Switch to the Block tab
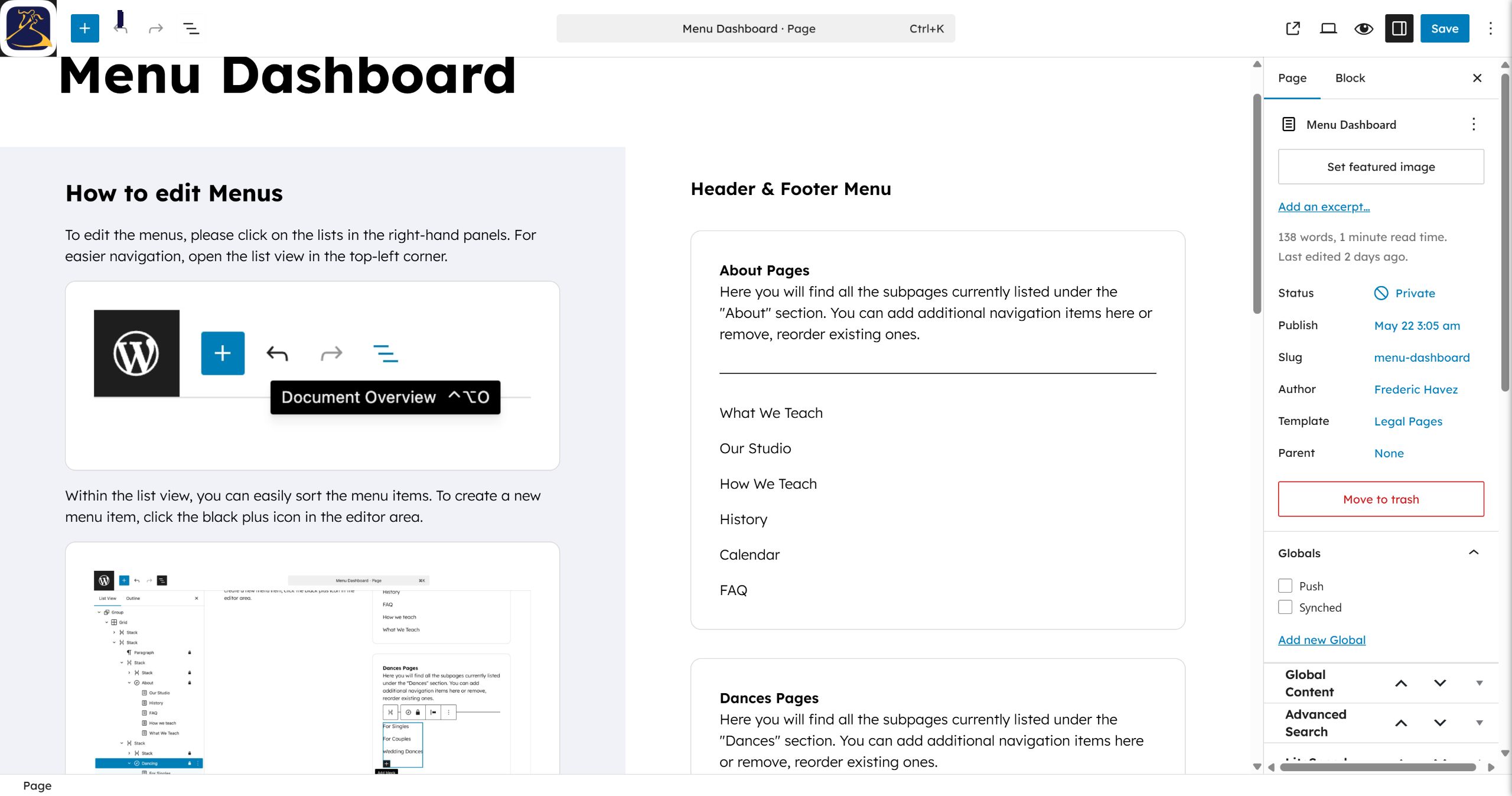Viewport: 1512px width, 796px height. click(x=1350, y=78)
